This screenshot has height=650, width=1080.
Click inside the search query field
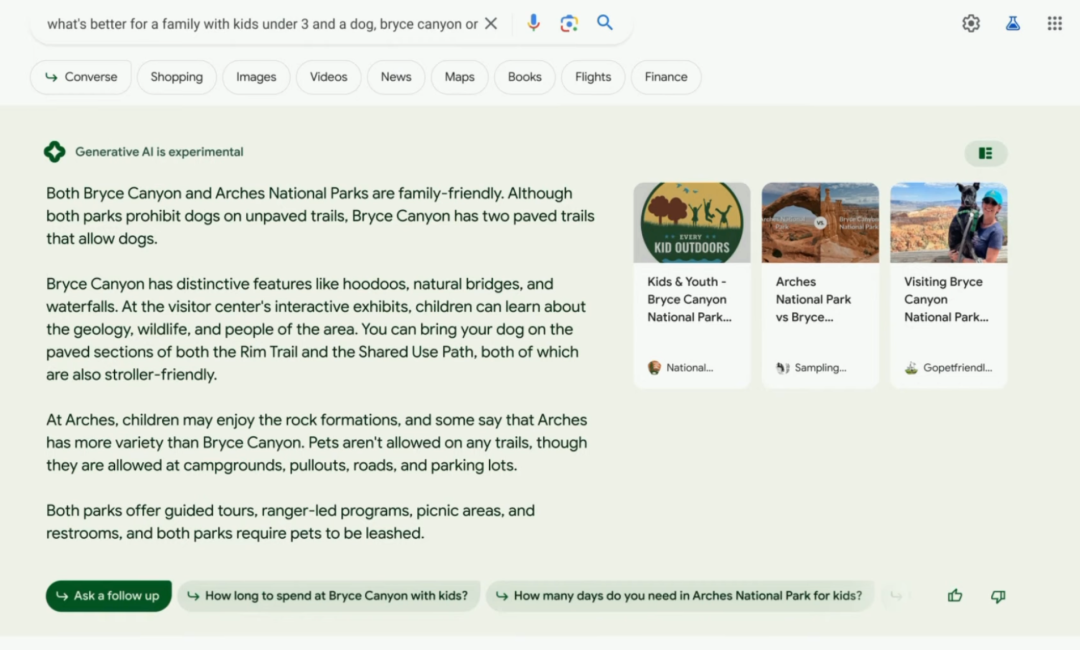tap(262, 24)
